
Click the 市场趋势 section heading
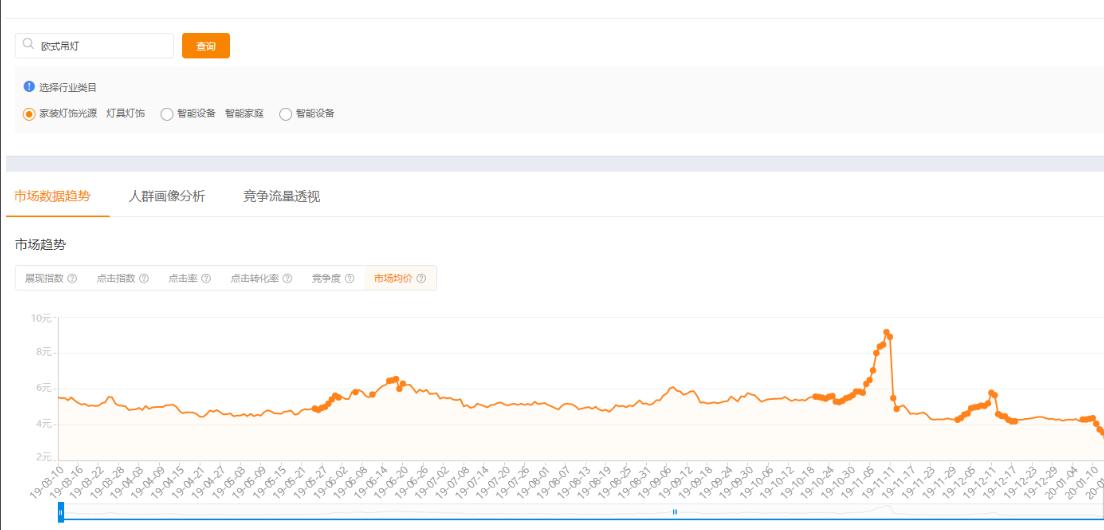[x=40, y=245]
